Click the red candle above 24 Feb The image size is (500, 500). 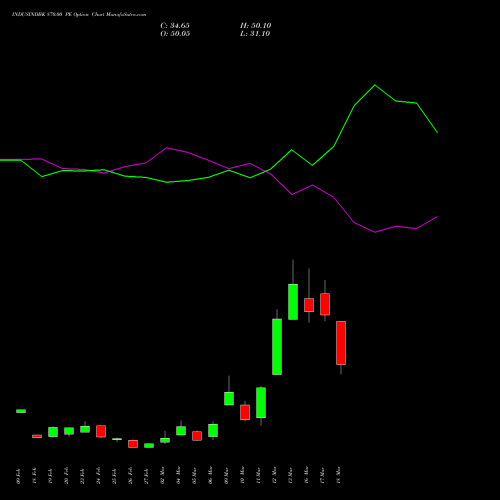pyautogui.click(x=101, y=431)
